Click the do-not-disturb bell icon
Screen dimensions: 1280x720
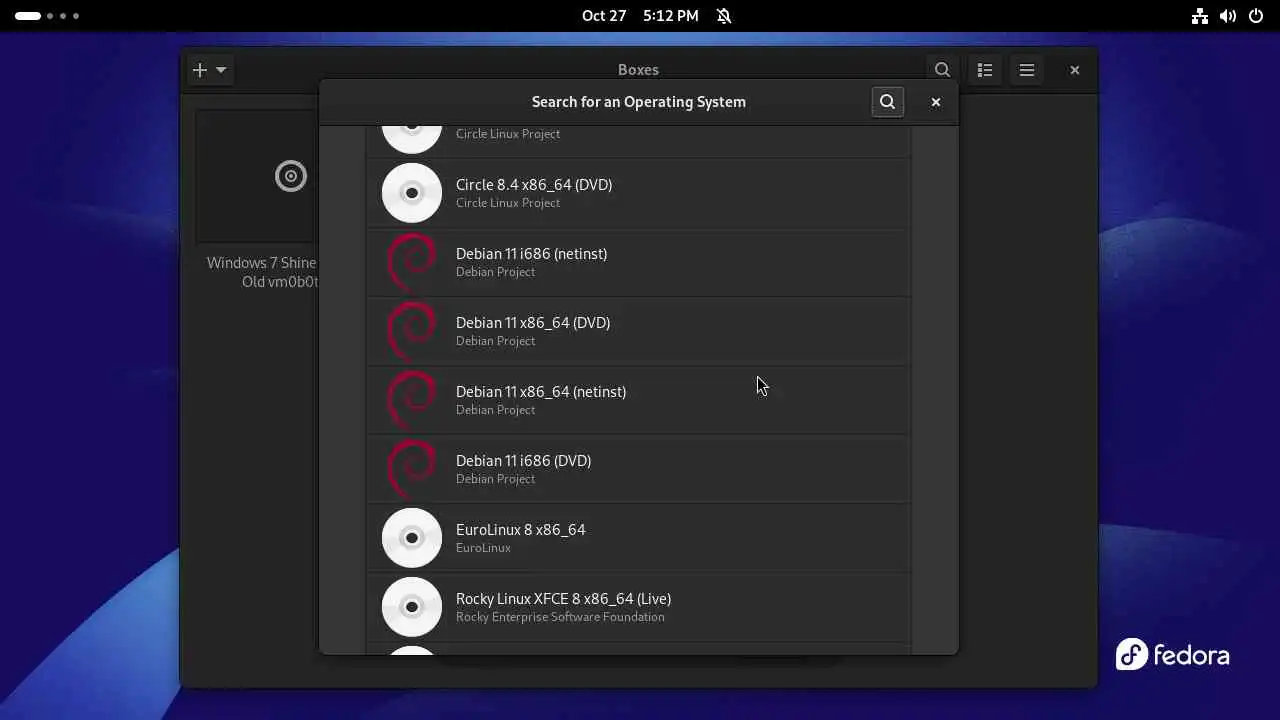tap(724, 16)
